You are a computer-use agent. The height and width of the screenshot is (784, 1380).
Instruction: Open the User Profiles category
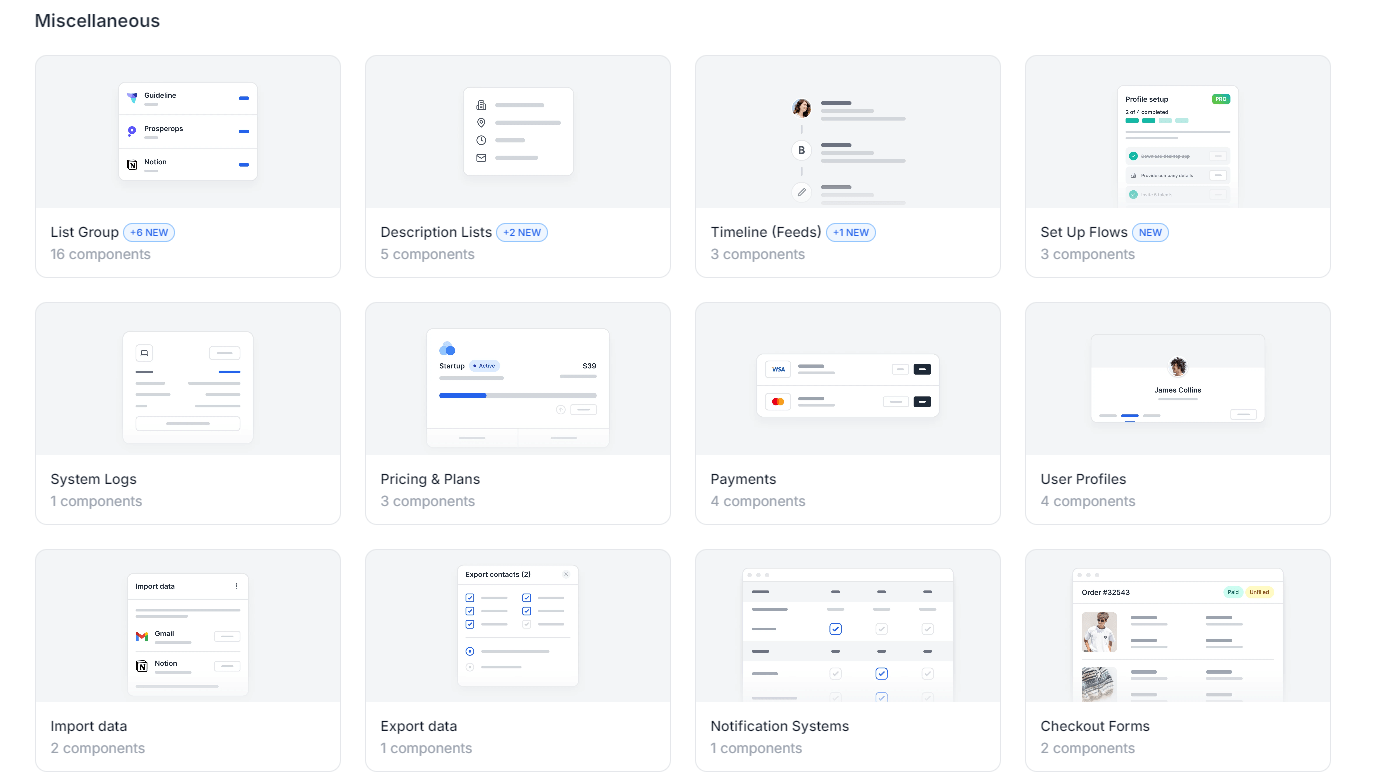1083,479
